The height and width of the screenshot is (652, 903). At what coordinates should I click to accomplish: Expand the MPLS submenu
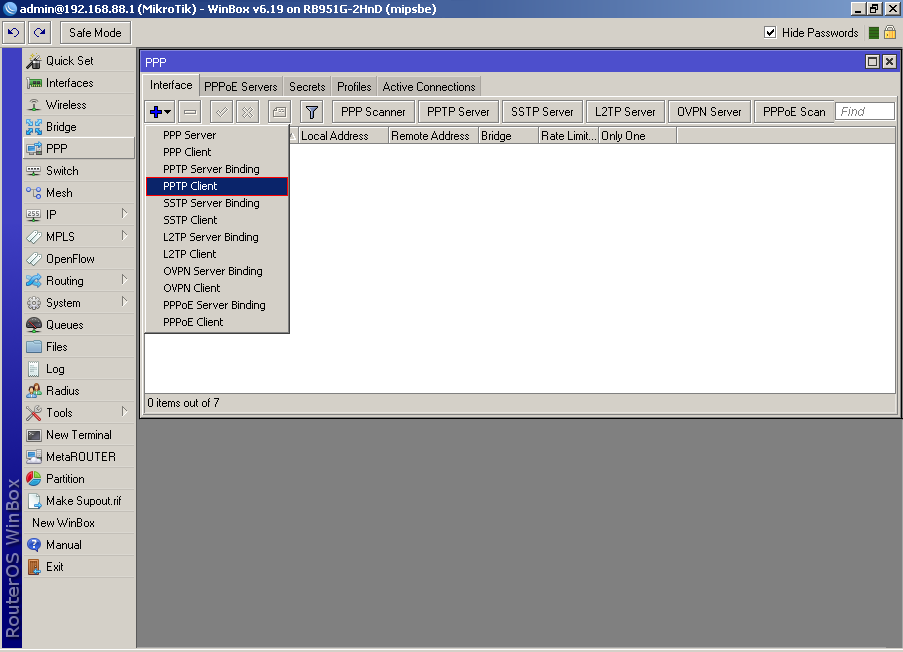click(124, 236)
